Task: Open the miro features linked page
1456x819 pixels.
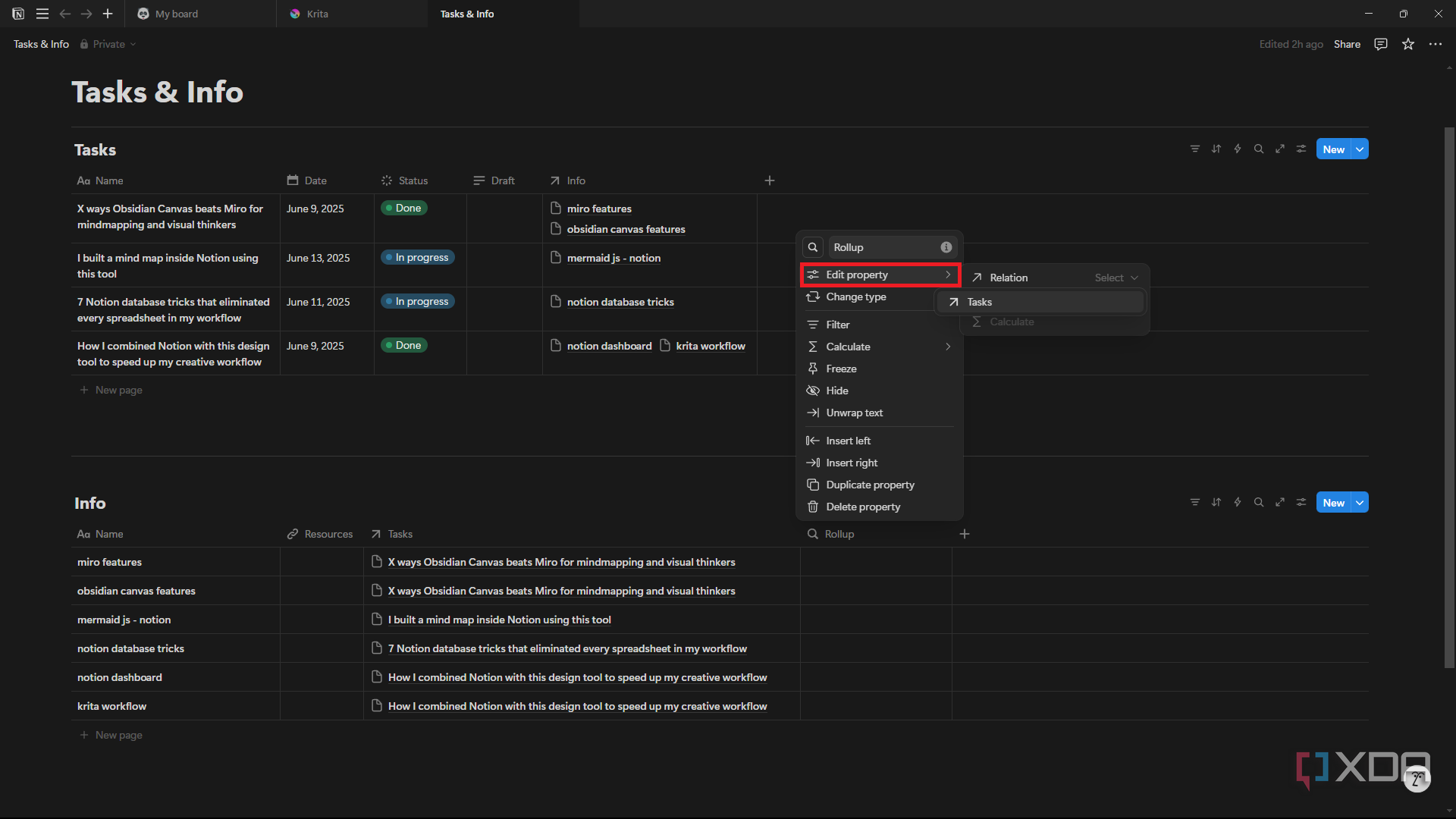Action: click(599, 209)
